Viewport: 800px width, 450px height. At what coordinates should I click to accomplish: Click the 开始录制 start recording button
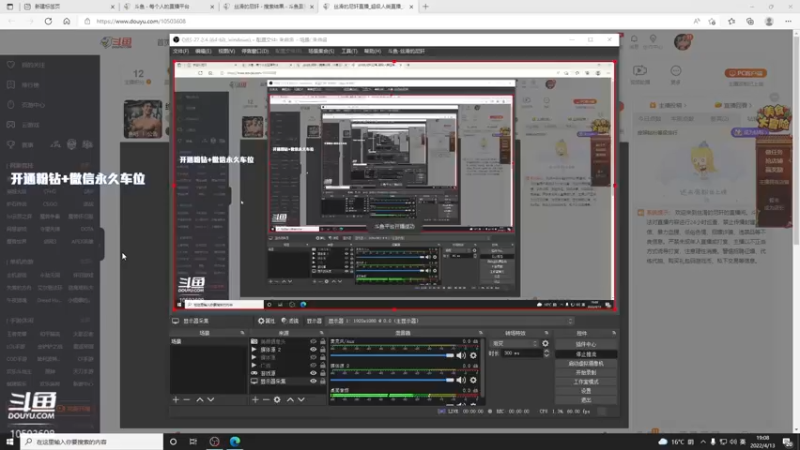[x=586, y=372]
